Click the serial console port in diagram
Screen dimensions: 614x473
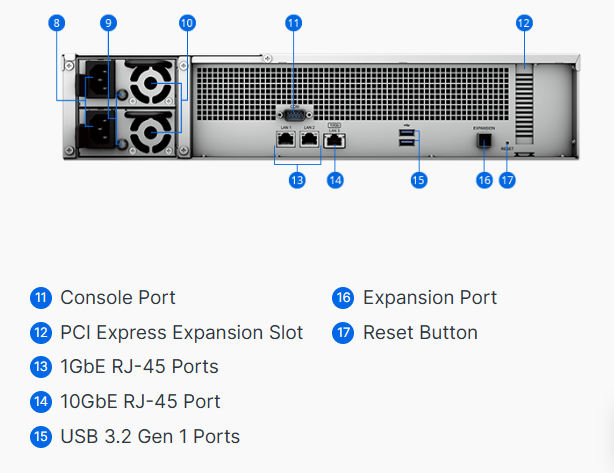click(x=294, y=115)
